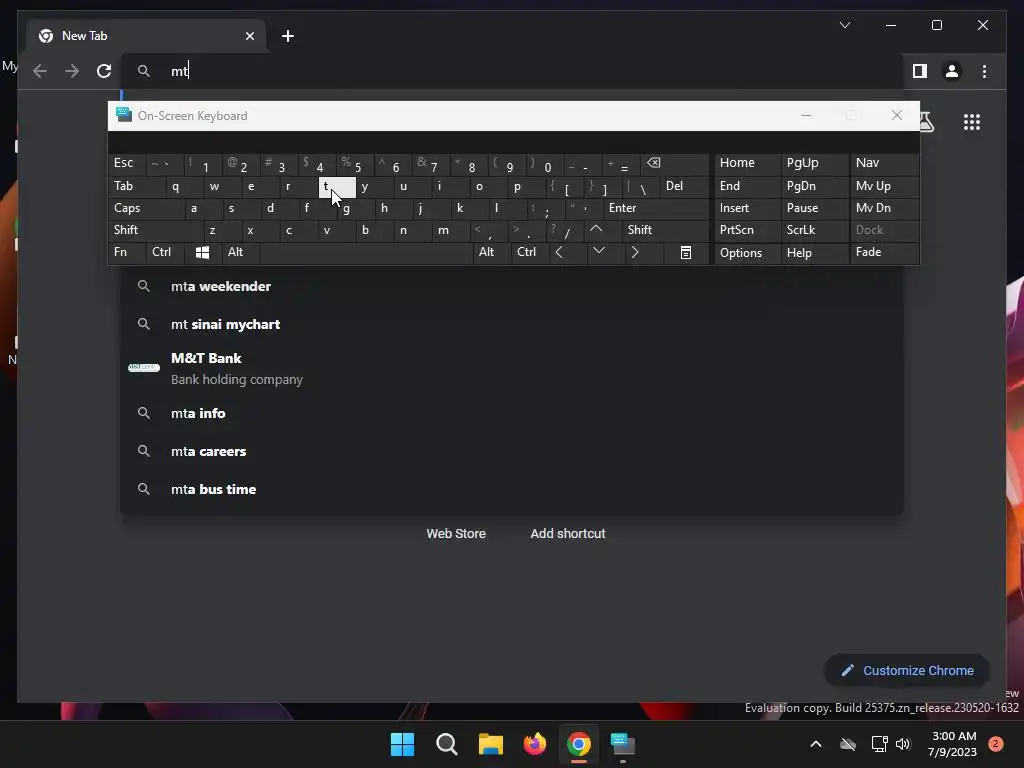Open Chrome tab search chevron
Image resolution: width=1024 pixels, height=768 pixels.
click(x=844, y=25)
